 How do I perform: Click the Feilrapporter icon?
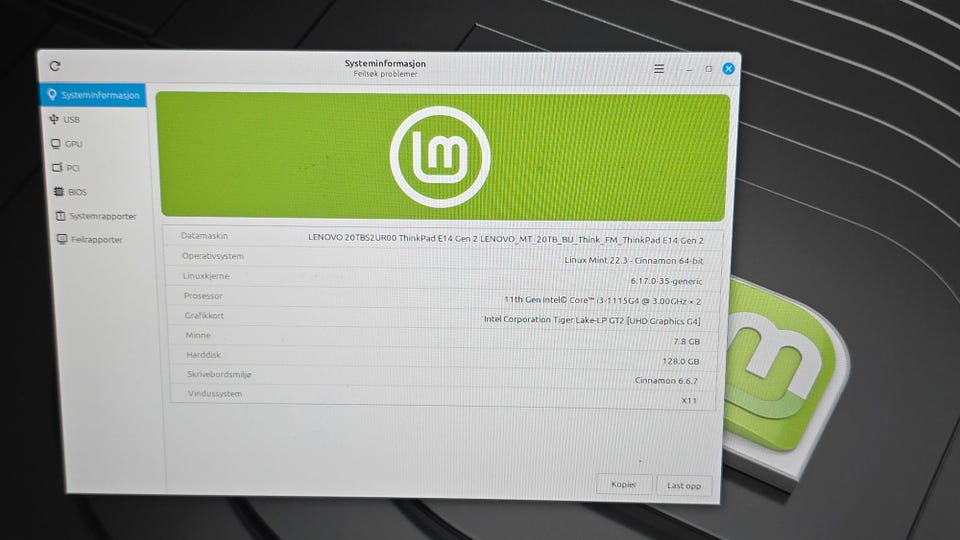click(62, 239)
